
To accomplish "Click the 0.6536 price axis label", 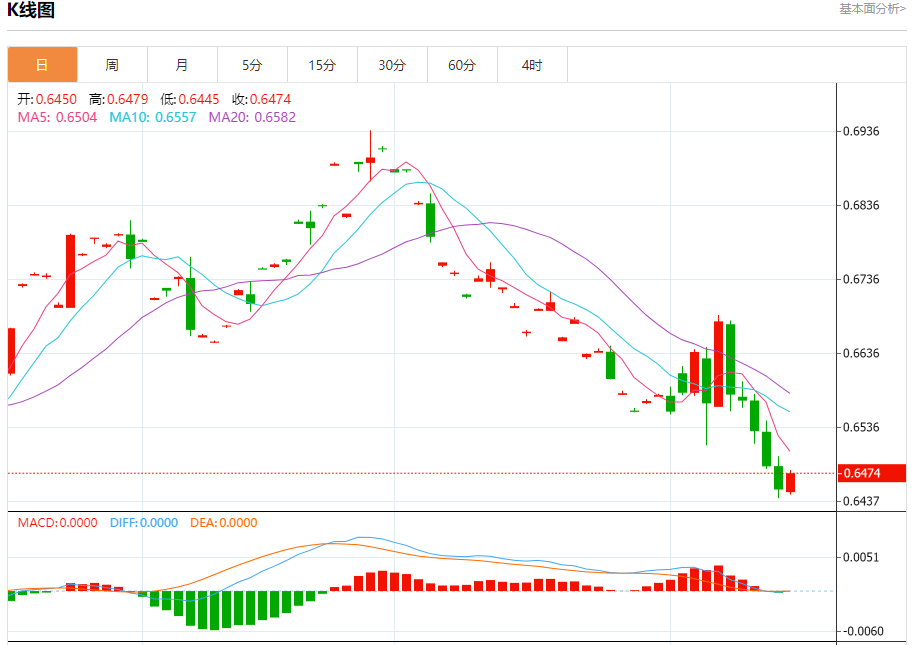I will coord(861,427).
